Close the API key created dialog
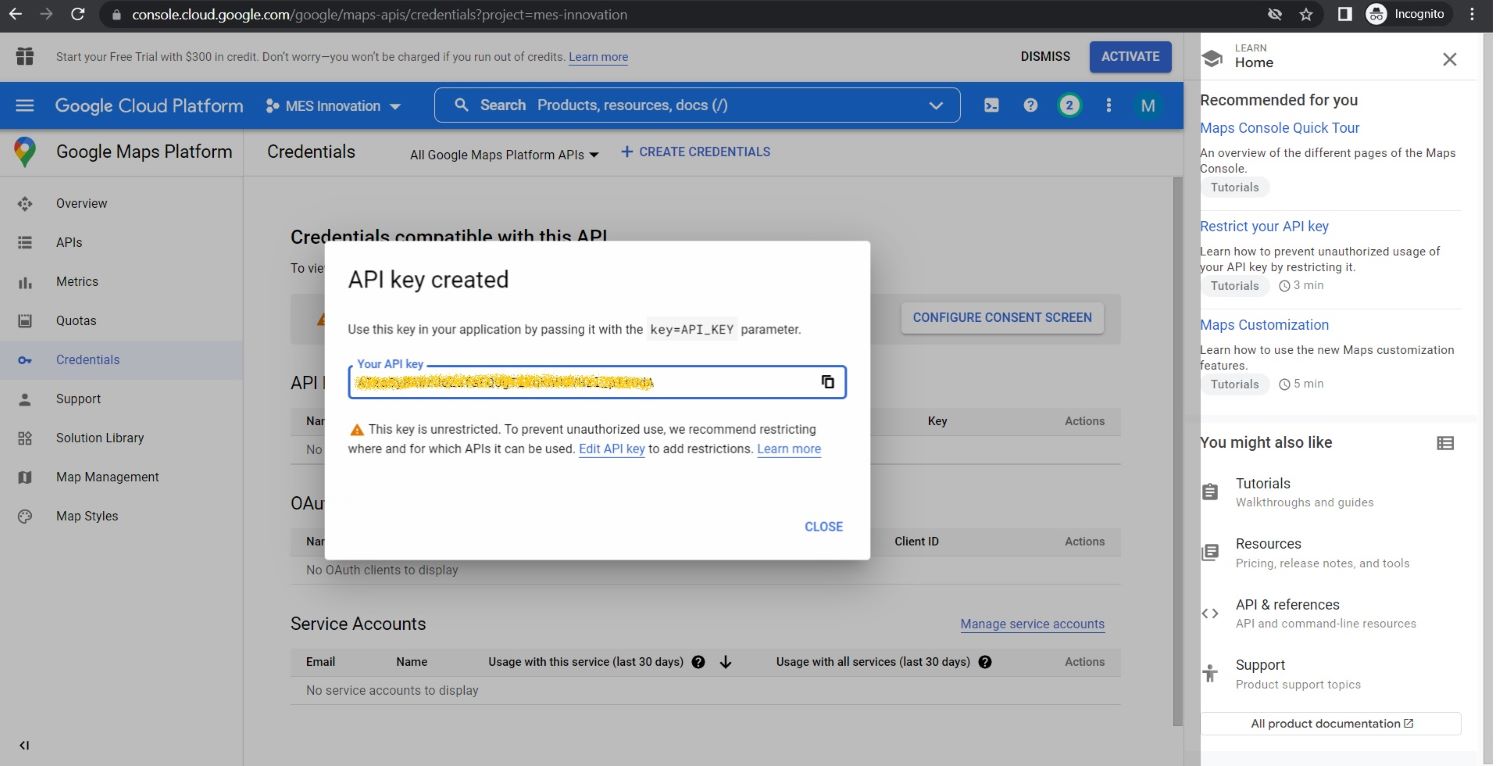Viewport: 1500px width, 766px height. click(x=823, y=526)
